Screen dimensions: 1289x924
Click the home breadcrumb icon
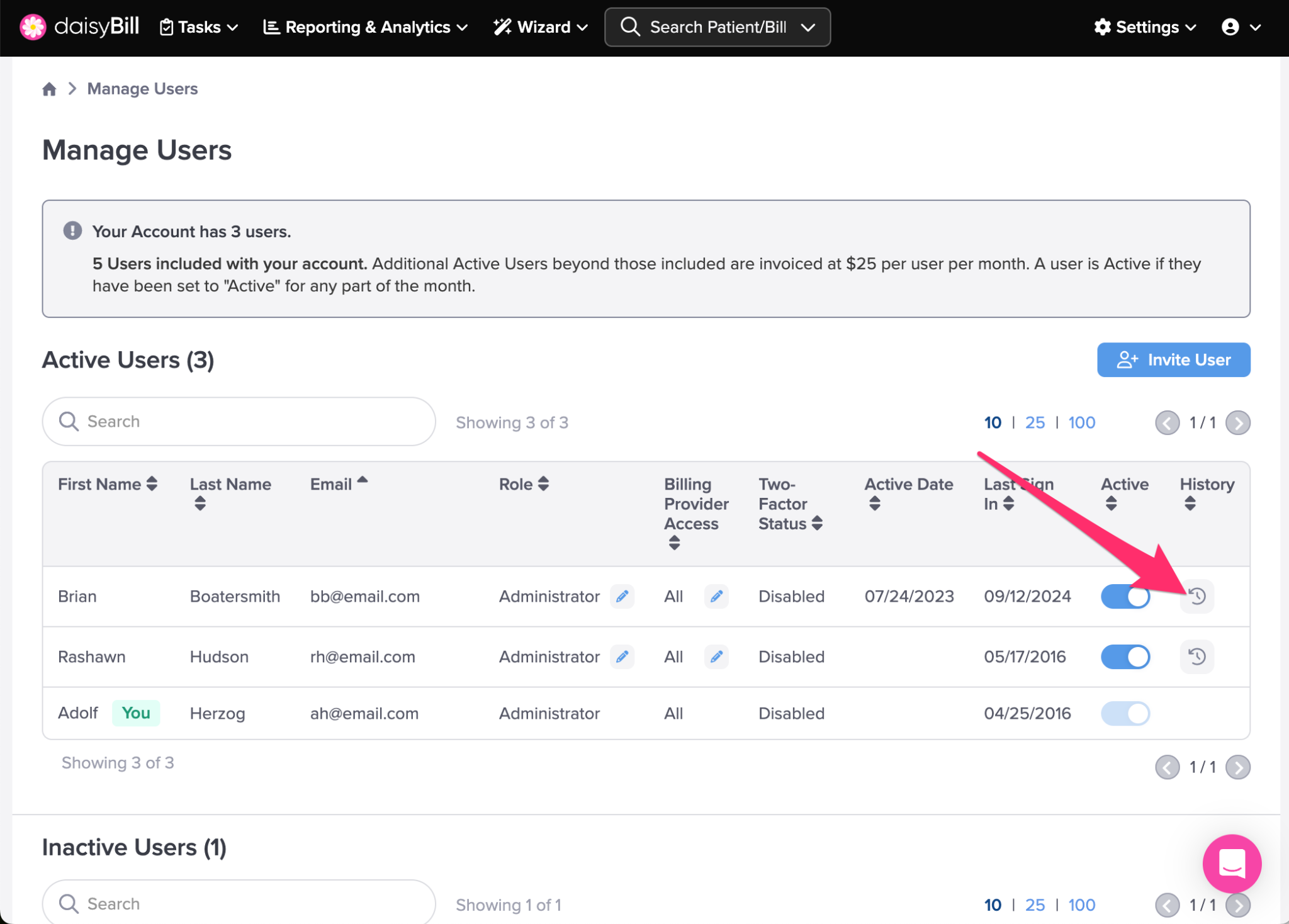pyautogui.click(x=49, y=89)
